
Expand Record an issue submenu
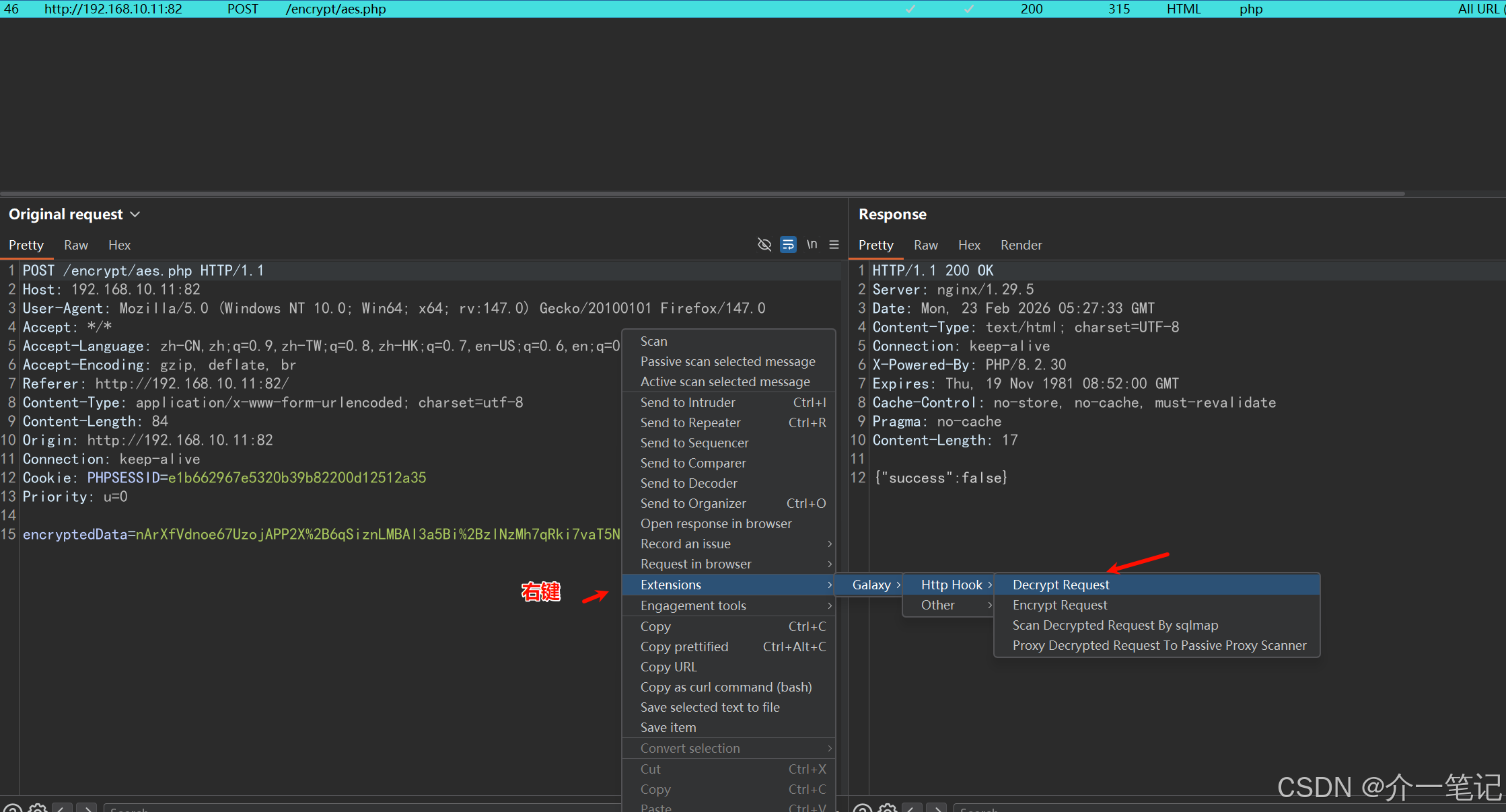pyautogui.click(x=685, y=544)
